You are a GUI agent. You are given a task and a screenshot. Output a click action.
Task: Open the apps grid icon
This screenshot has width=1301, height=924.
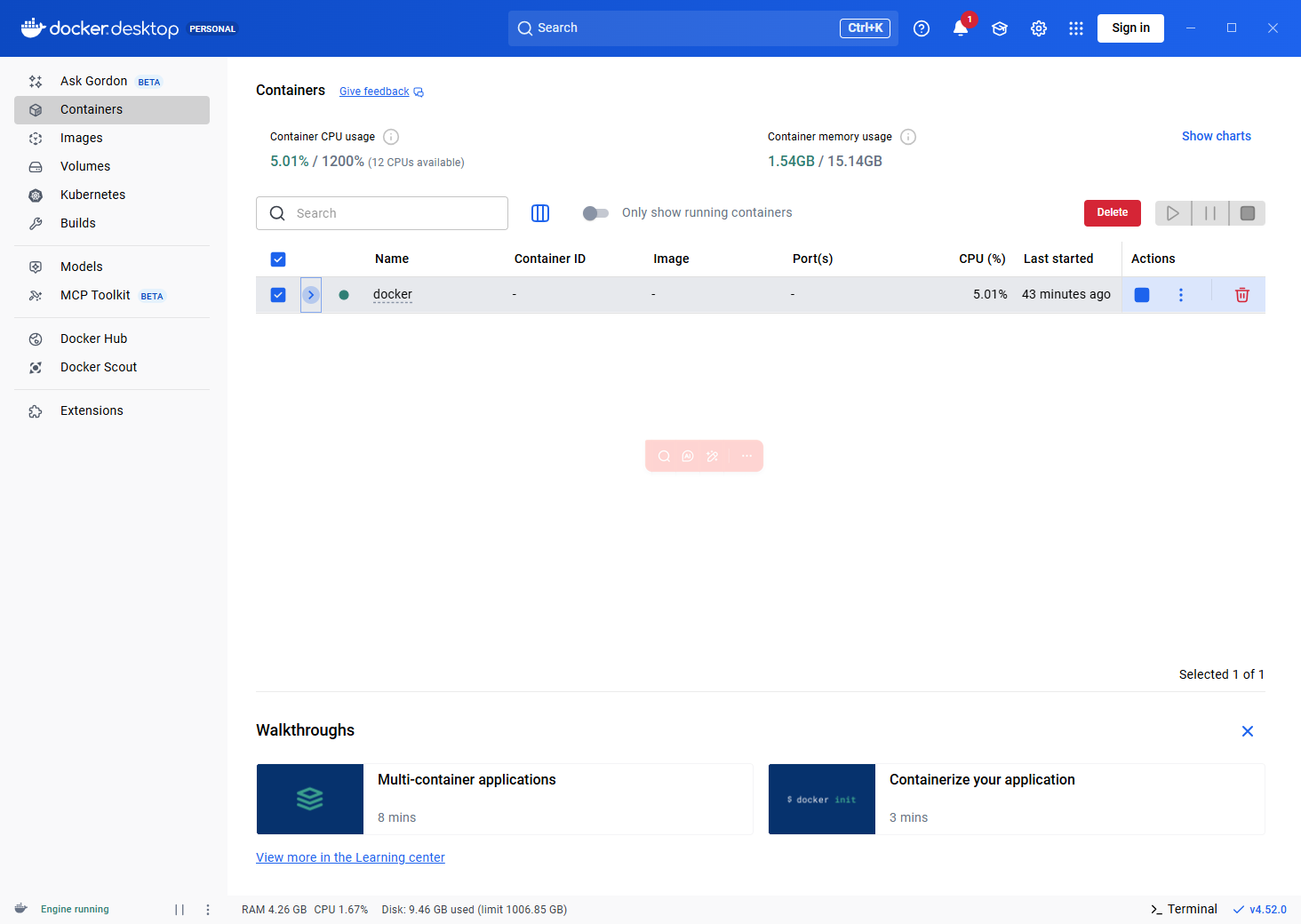(x=1076, y=28)
